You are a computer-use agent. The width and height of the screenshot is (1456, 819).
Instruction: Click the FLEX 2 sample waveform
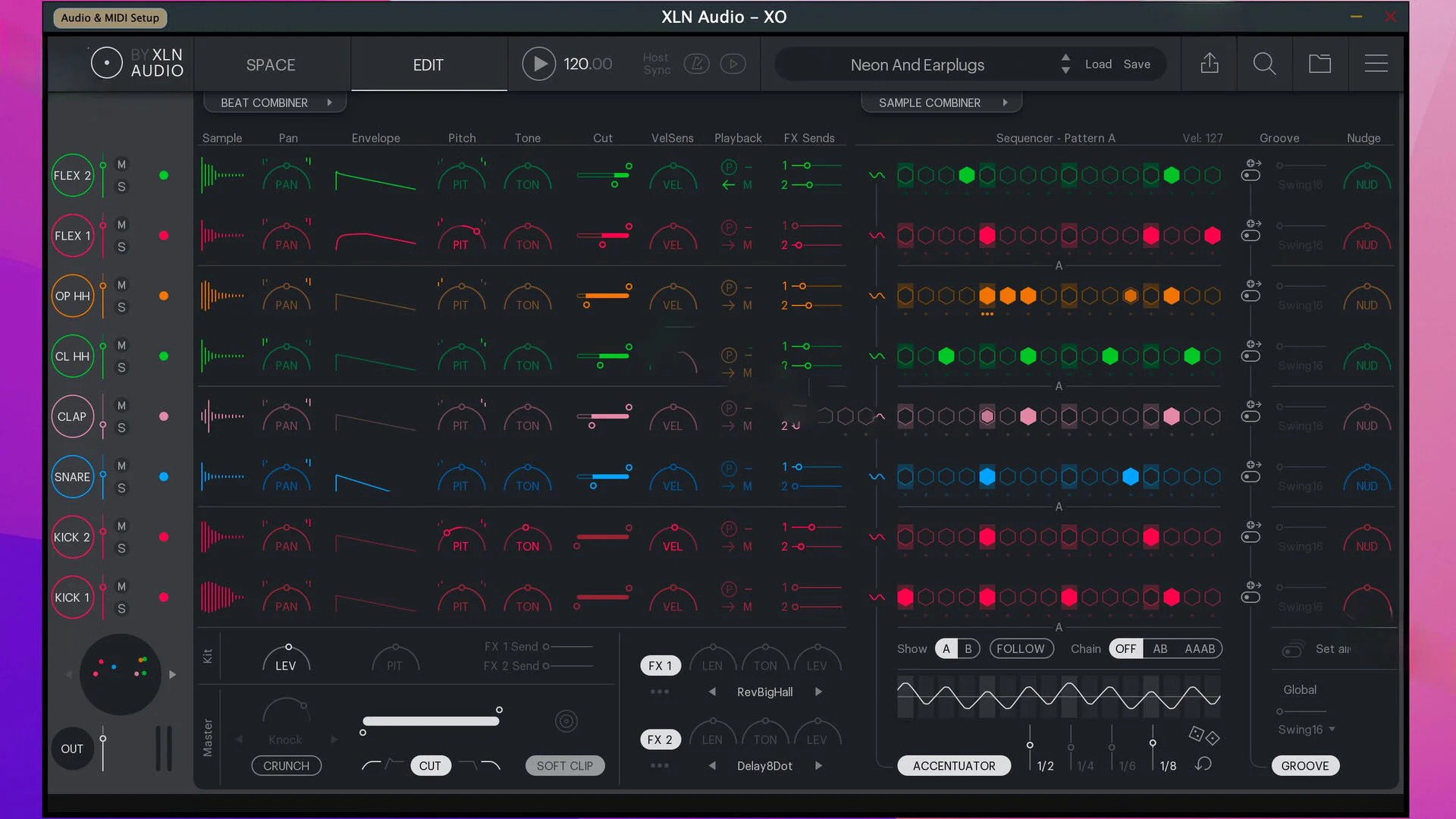[x=222, y=175]
